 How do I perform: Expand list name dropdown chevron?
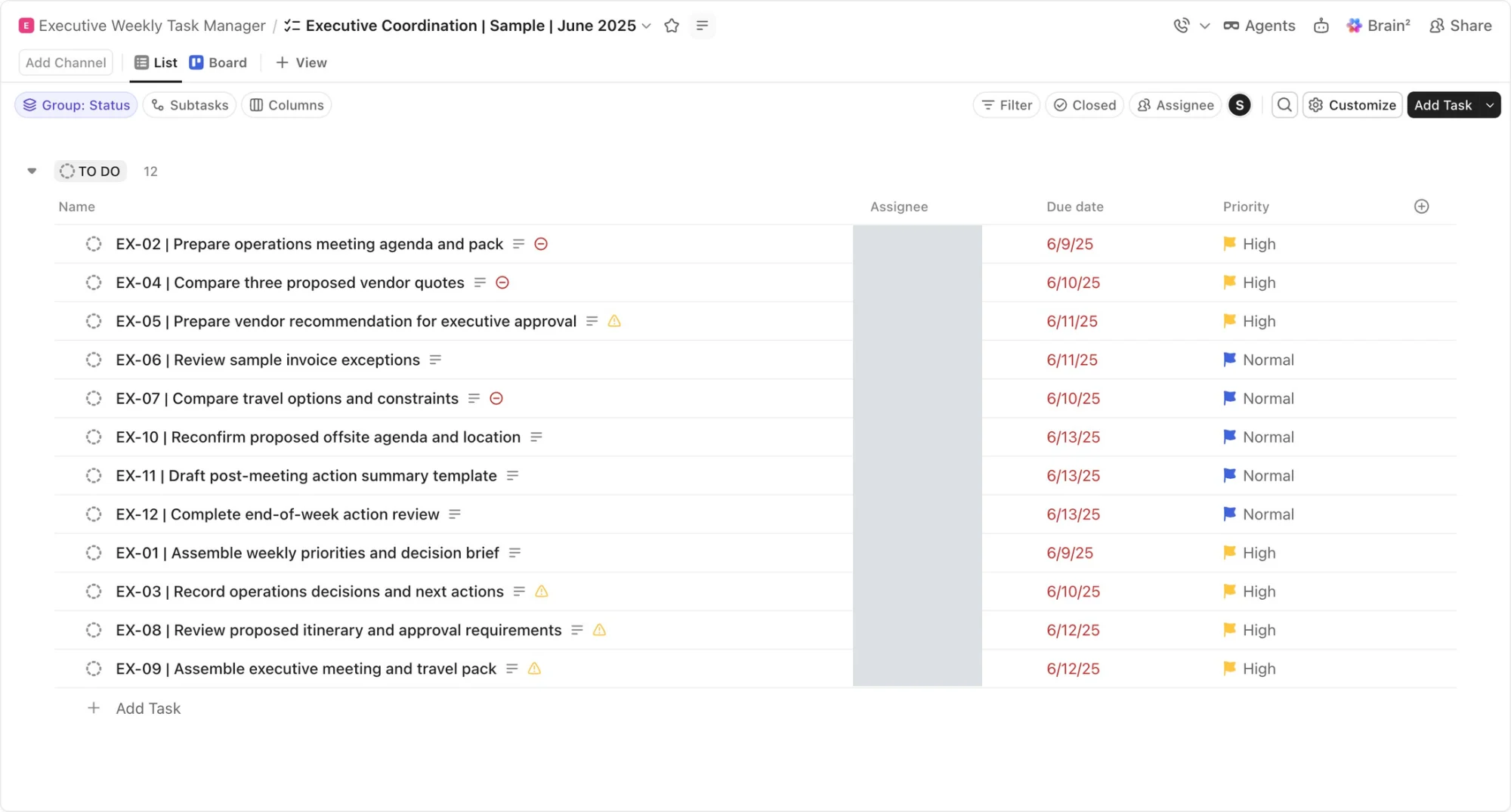[647, 26]
